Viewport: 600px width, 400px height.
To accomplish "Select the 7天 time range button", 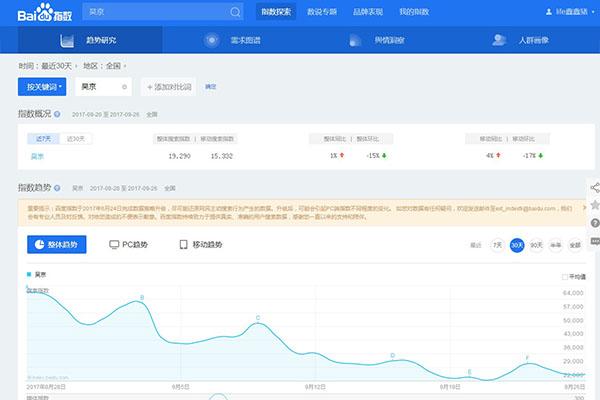I will pyautogui.click(x=497, y=244).
